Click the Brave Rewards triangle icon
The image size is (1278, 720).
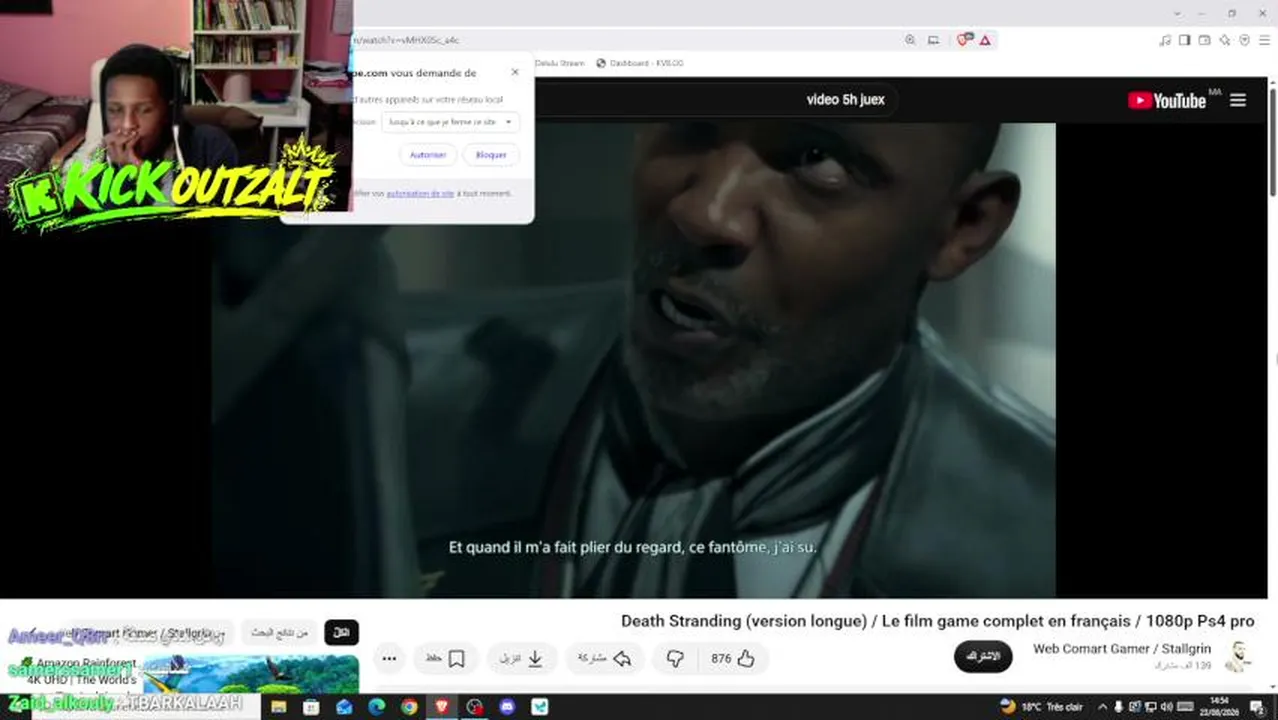[x=985, y=40]
